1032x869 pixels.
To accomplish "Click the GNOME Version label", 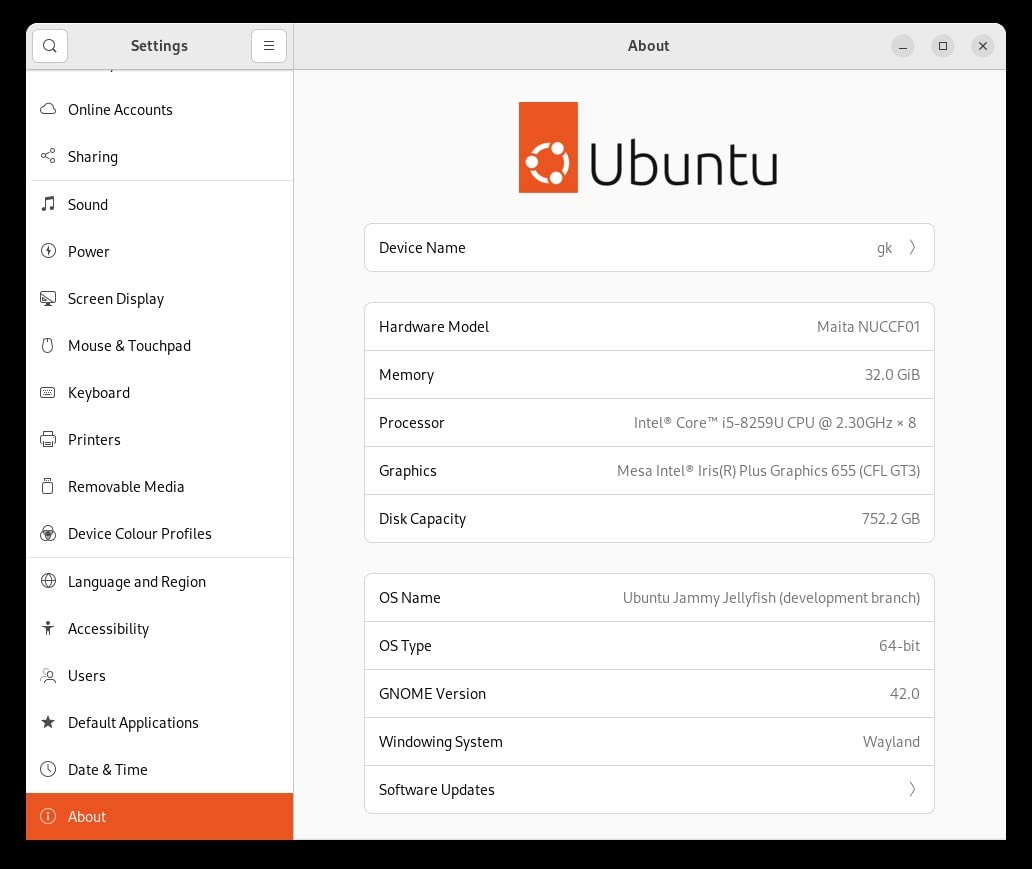I will (432, 694).
